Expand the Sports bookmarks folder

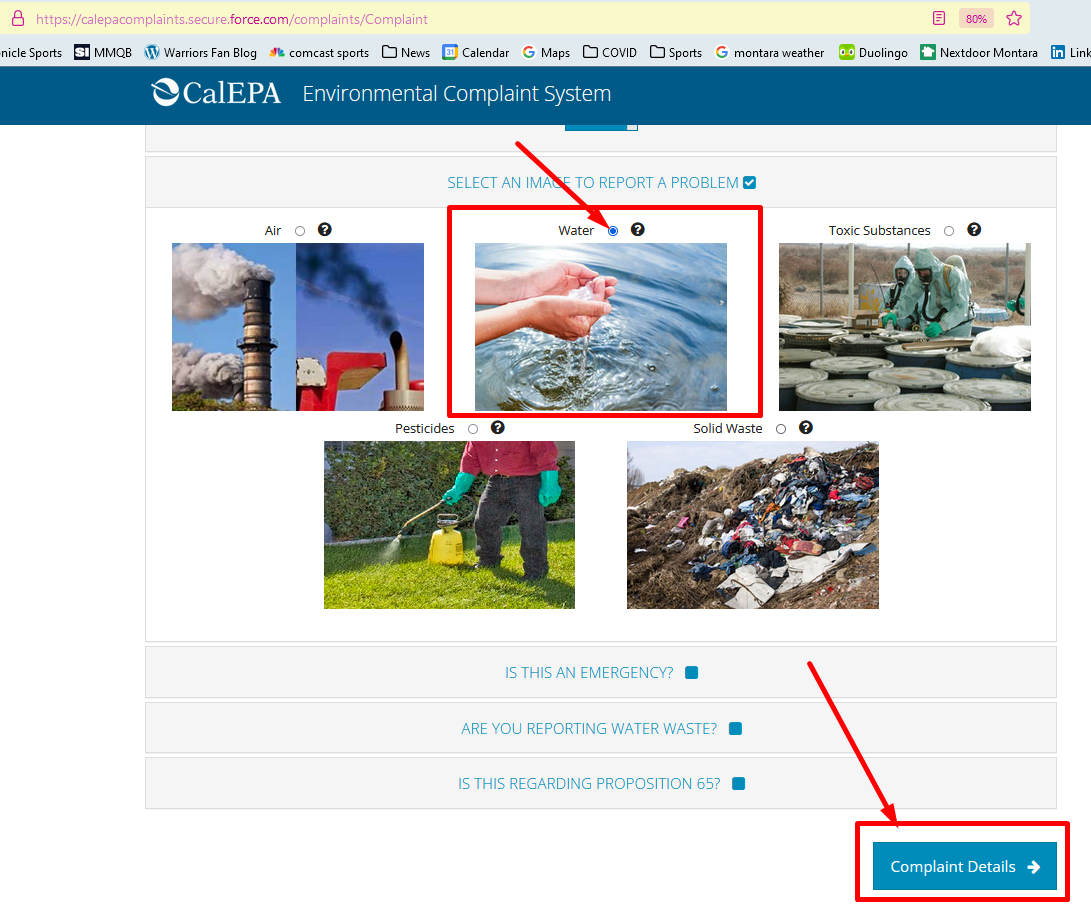[676, 52]
